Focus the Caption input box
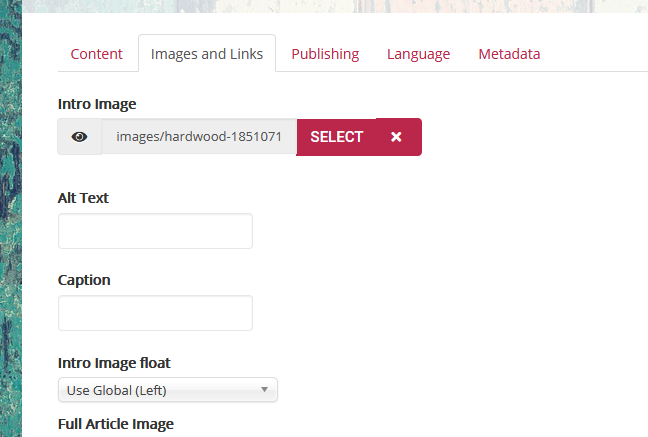 click(155, 313)
